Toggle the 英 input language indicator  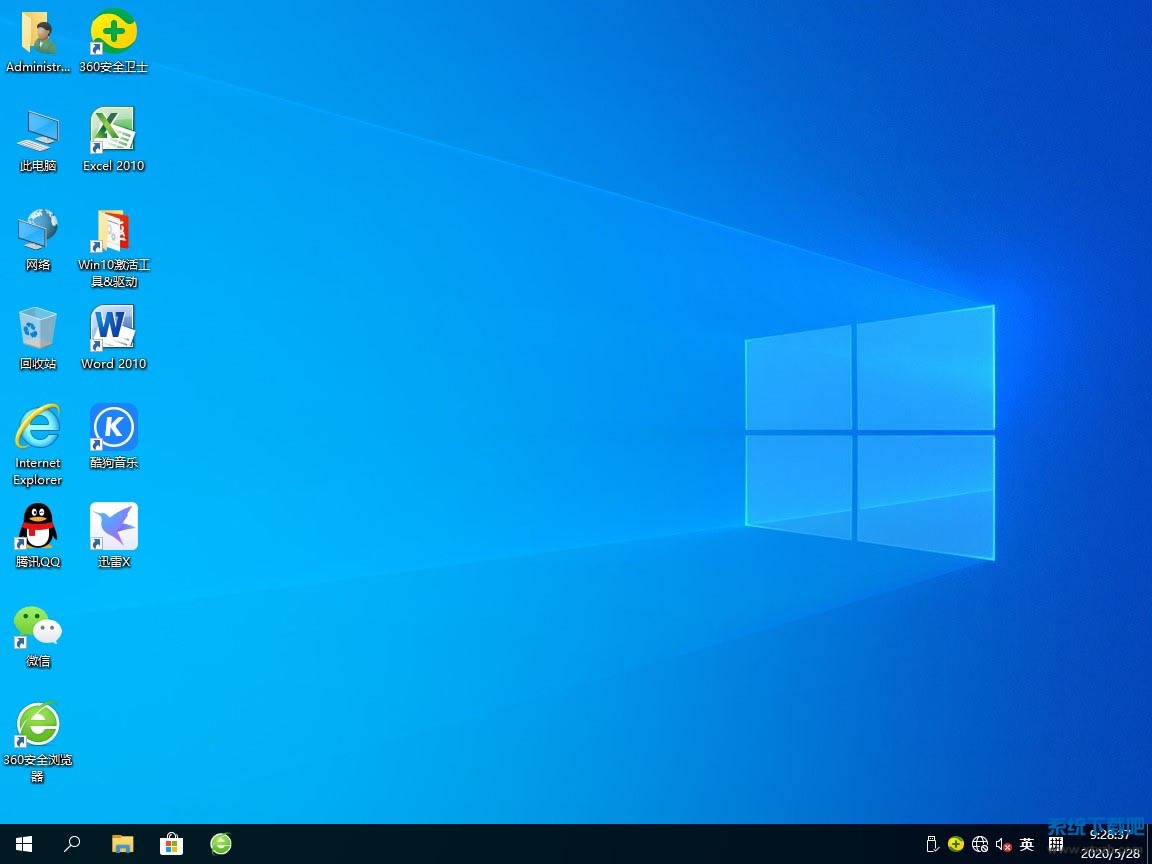(x=1027, y=845)
